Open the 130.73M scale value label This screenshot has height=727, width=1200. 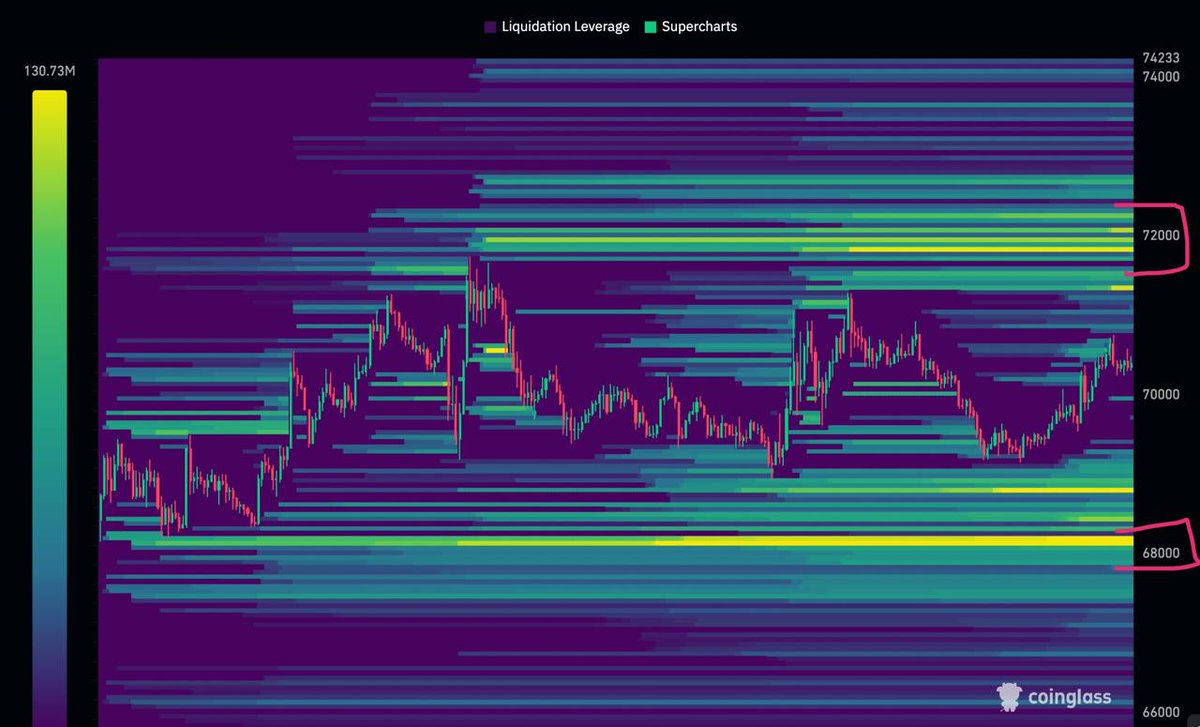pos(49,71)
